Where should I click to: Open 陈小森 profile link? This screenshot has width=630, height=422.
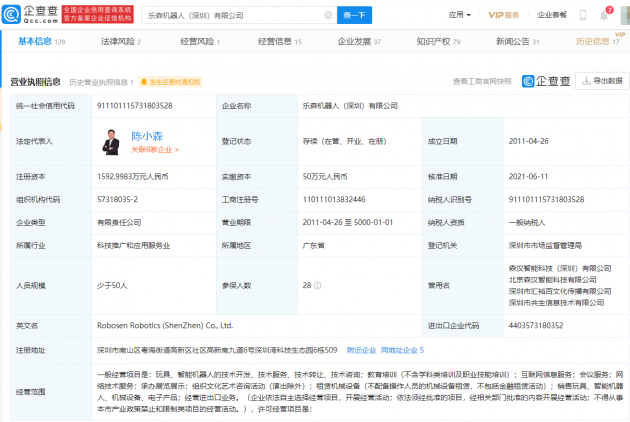pos(147,136)
